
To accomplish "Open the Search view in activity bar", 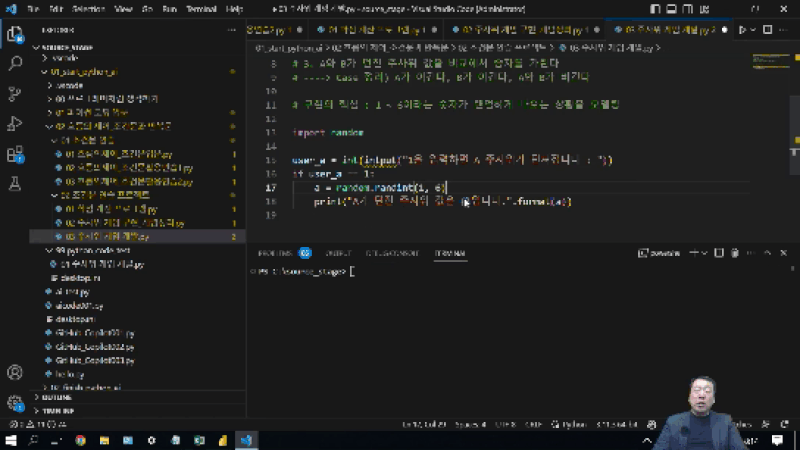I will [15, 63].
